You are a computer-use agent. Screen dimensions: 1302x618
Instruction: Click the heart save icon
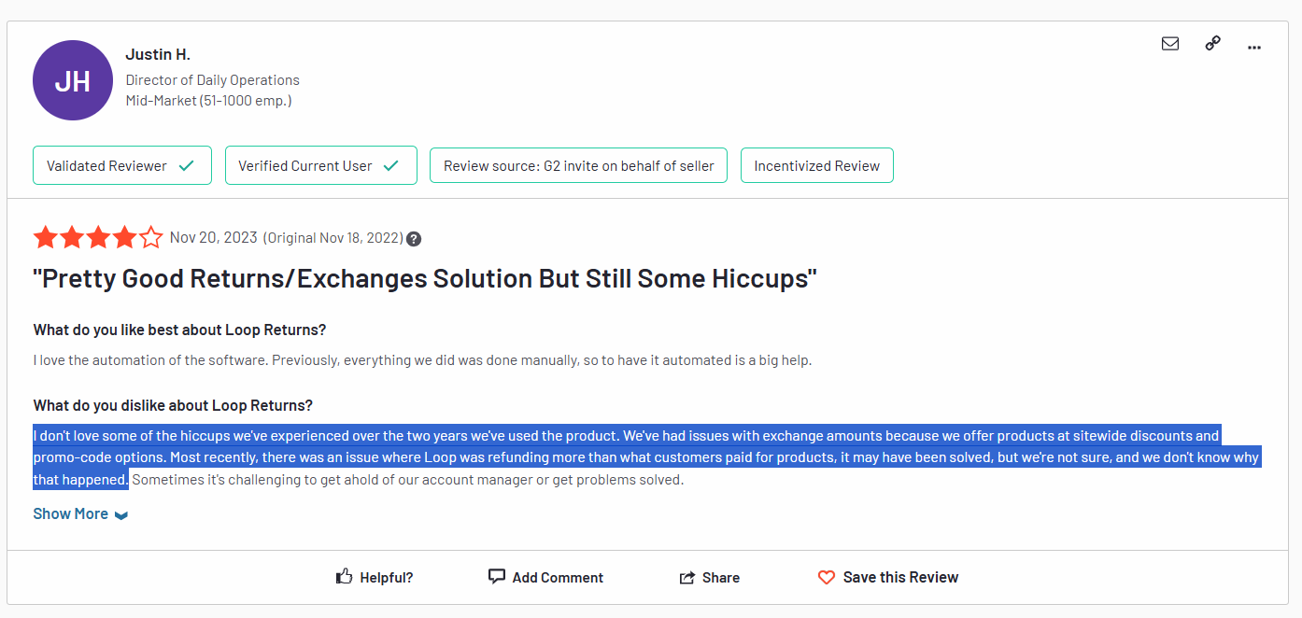[x=826, y=578]
